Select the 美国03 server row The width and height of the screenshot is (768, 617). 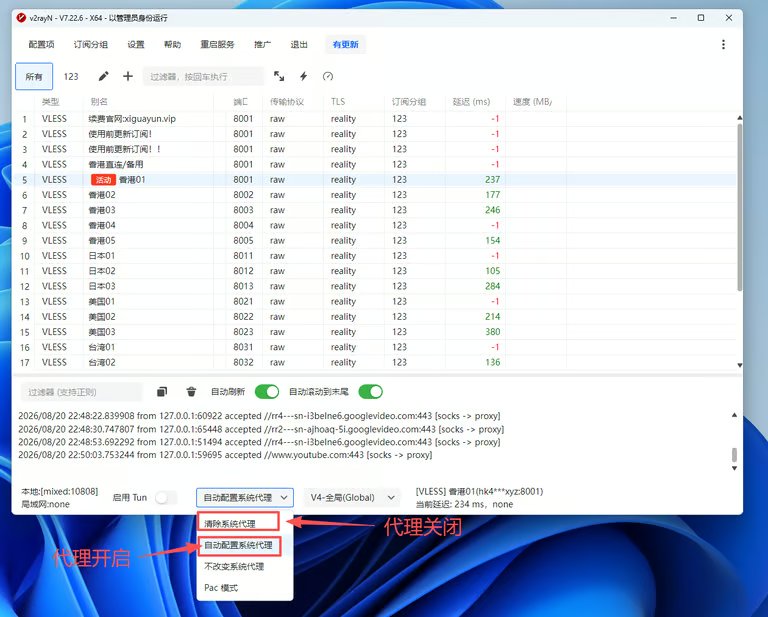(x=375, y=332)
